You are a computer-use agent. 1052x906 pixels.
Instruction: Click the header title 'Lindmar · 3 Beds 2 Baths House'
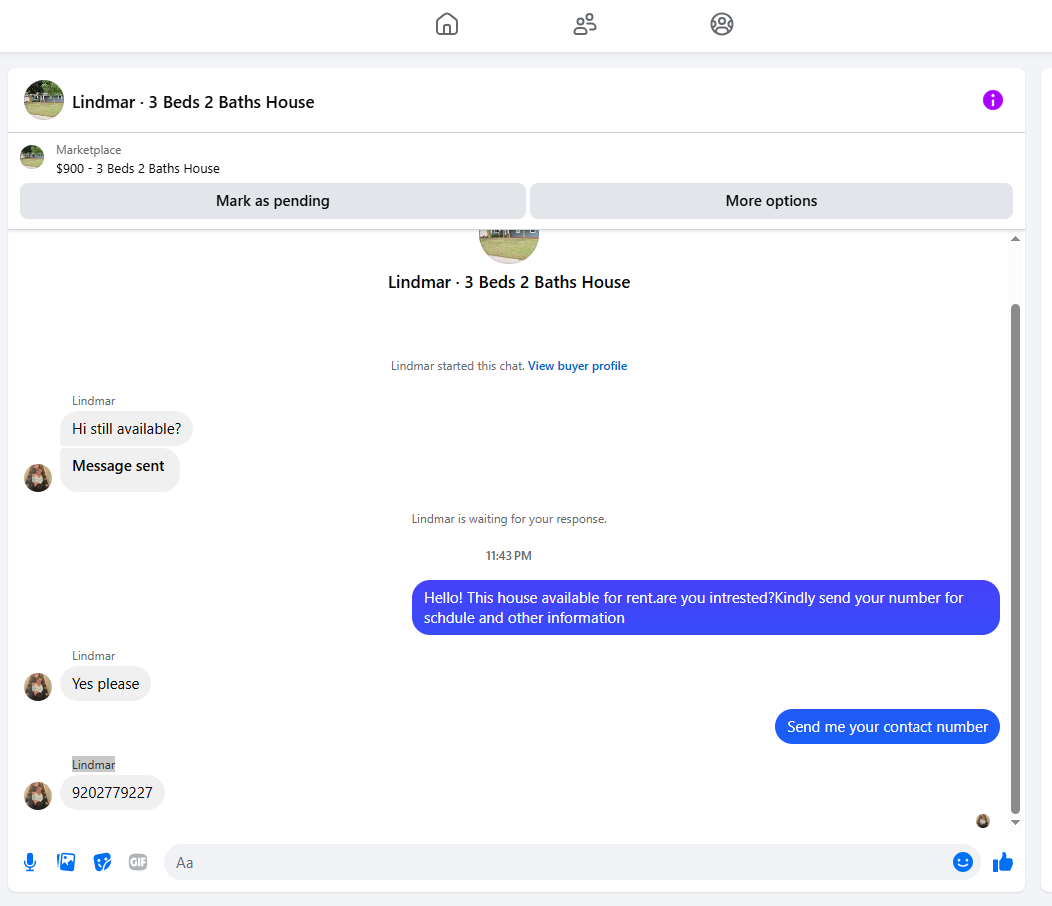[193, 102]
